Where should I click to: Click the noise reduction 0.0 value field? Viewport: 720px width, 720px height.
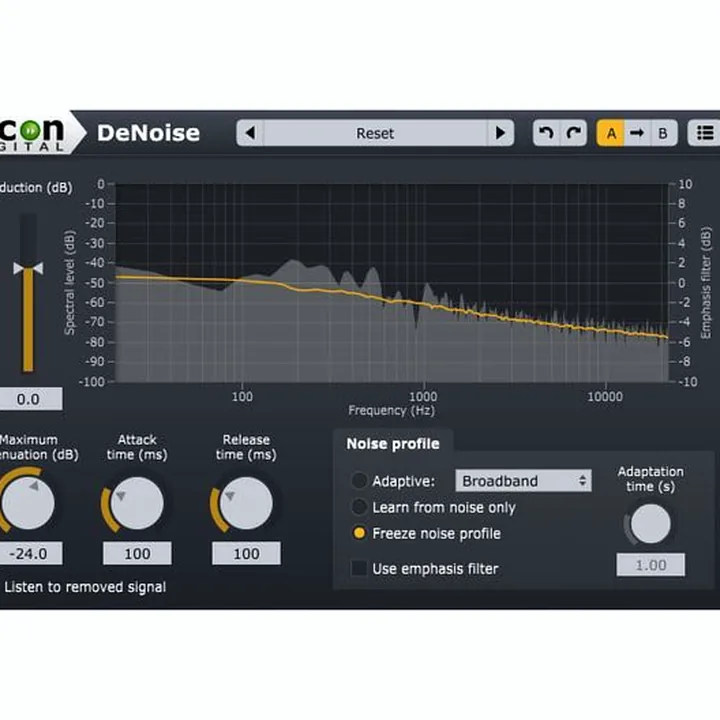click(x=30, y=399)
